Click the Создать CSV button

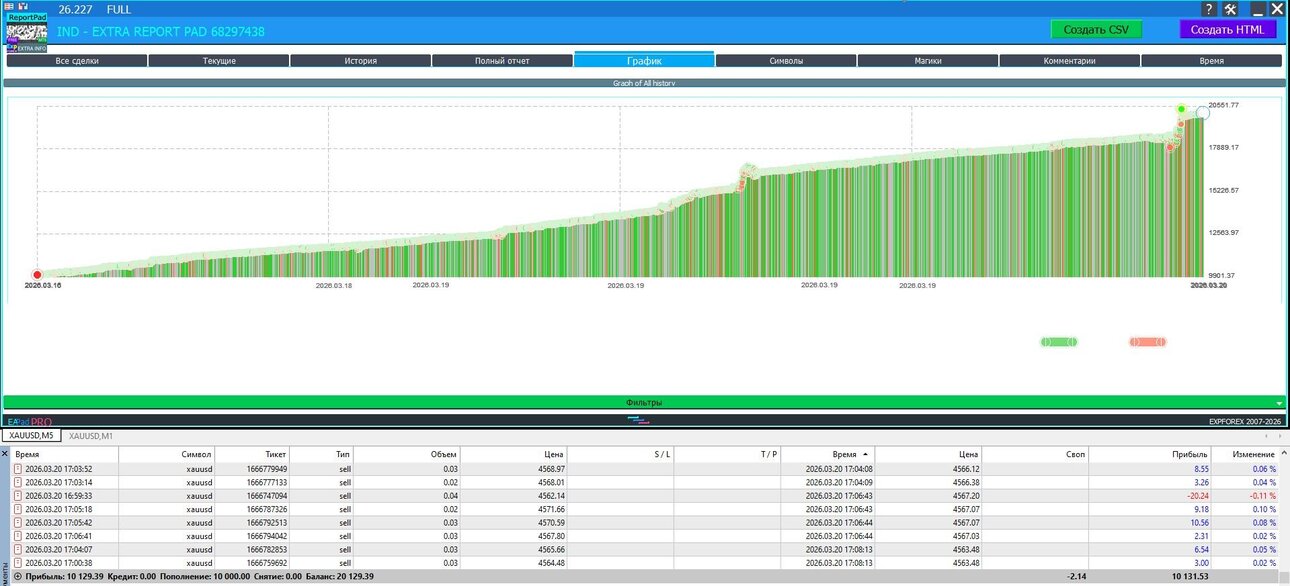pyautogui.click(x=1096, y=29)
